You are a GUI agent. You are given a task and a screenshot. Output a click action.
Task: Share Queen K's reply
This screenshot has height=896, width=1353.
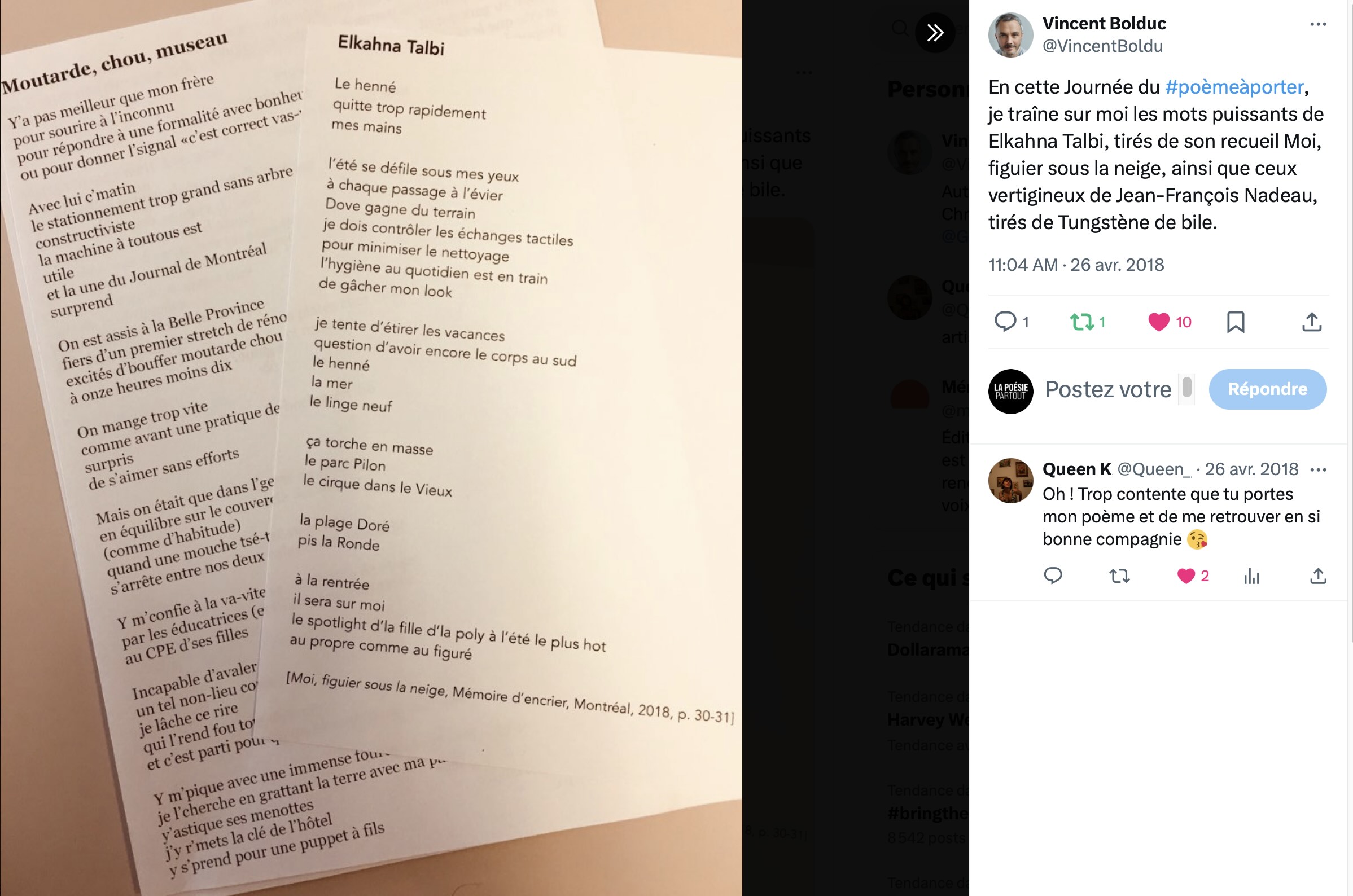(x=1317, y=576)
